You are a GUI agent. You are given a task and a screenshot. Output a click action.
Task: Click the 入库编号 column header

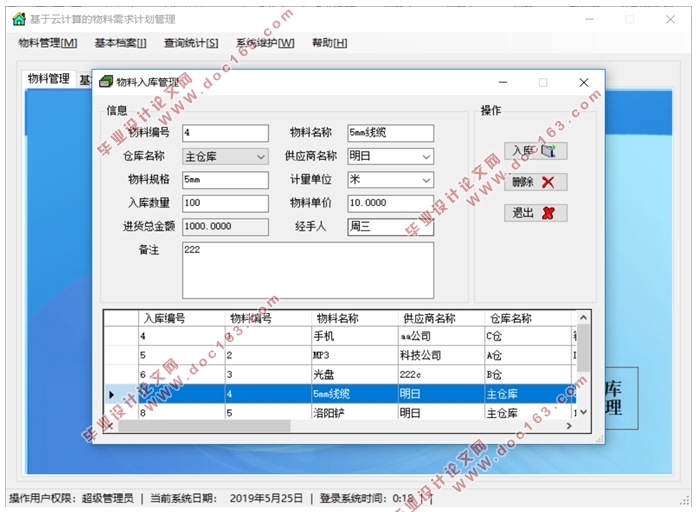point(182,318)
